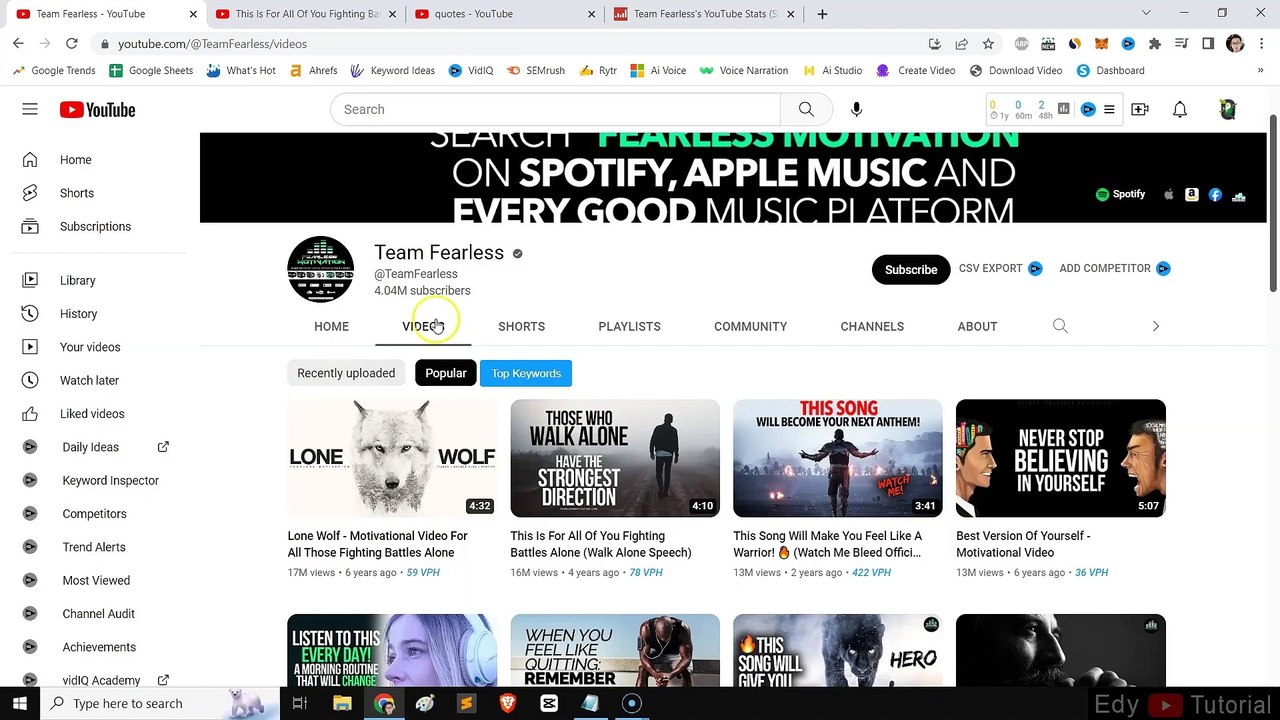1280x720 pixels.
Task: Click the install app icon in address bar
Action: point(934,44)
